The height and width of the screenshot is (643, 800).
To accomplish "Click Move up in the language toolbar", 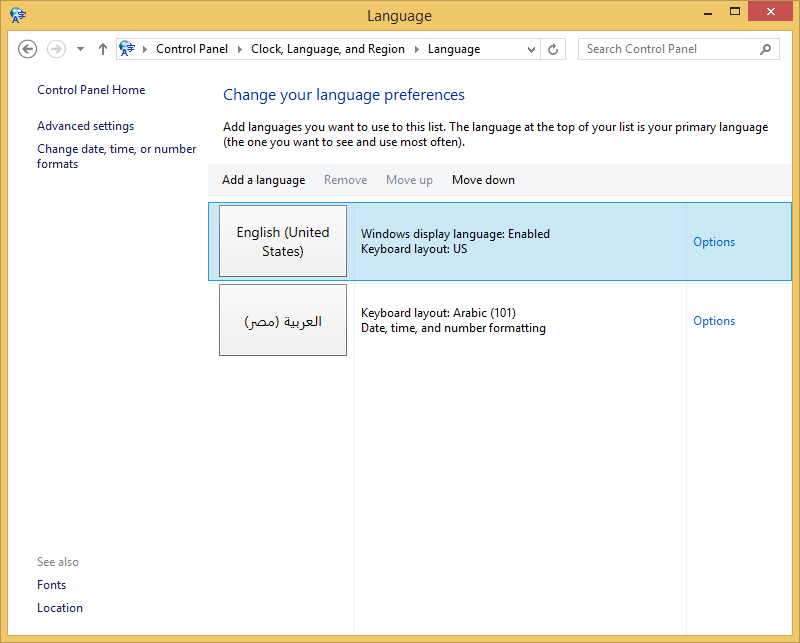I will pos(409,180).
